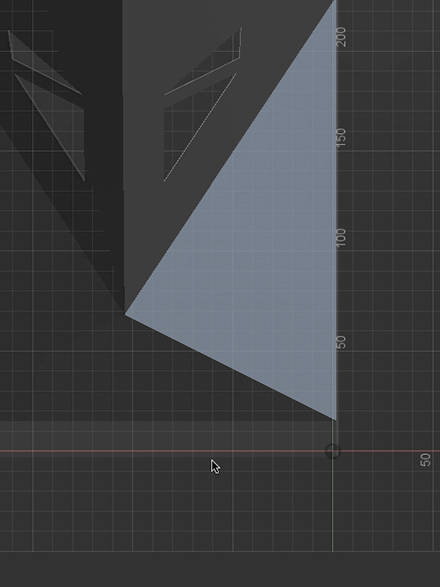Click the 200 ruler label
The width and height of the screenshot is (440, 587).
pyautogui.click(x=342, y=37)
